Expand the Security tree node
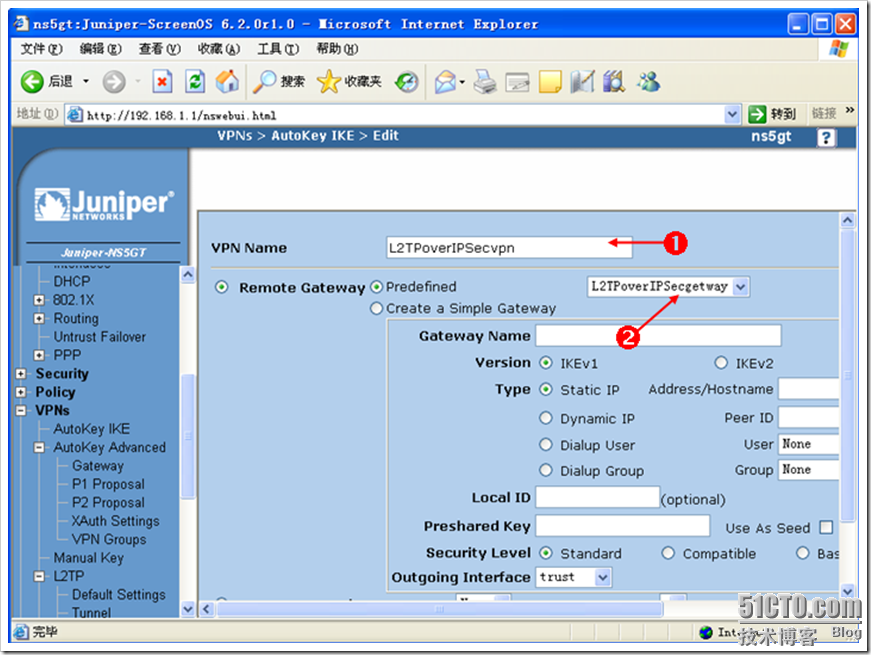 tap(21, 374)
